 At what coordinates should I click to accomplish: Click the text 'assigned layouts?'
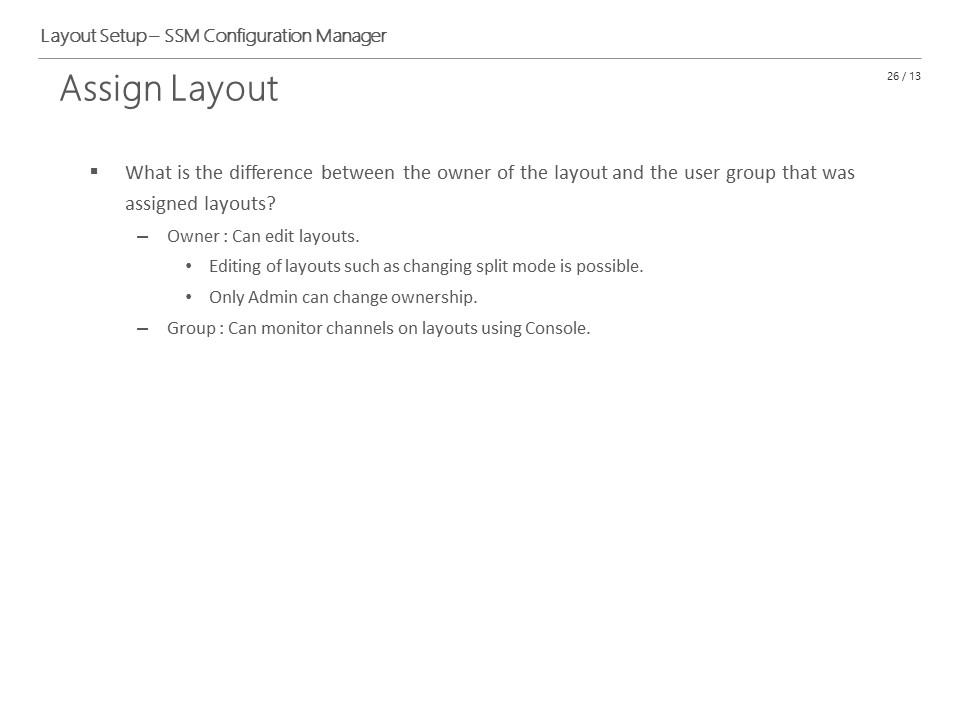pos(200,203)
